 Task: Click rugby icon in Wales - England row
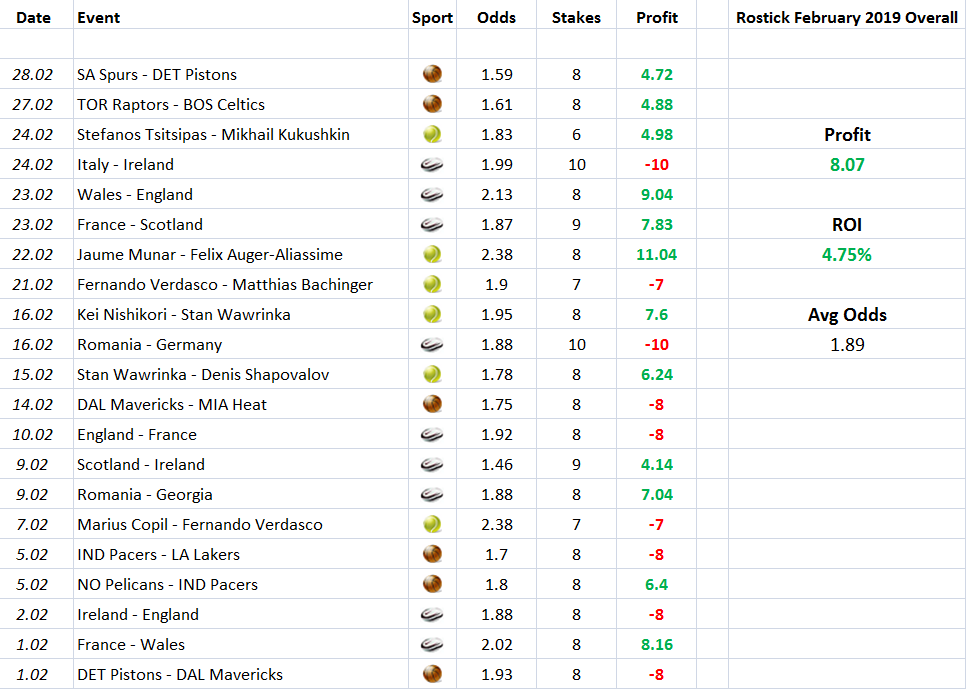click(432, 194)
